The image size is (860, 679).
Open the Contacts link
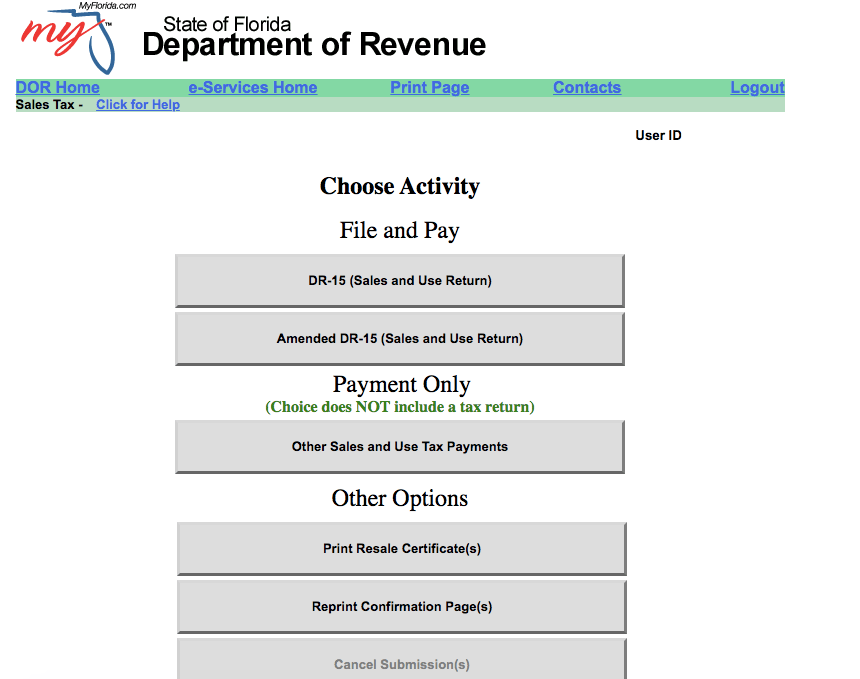587,87
